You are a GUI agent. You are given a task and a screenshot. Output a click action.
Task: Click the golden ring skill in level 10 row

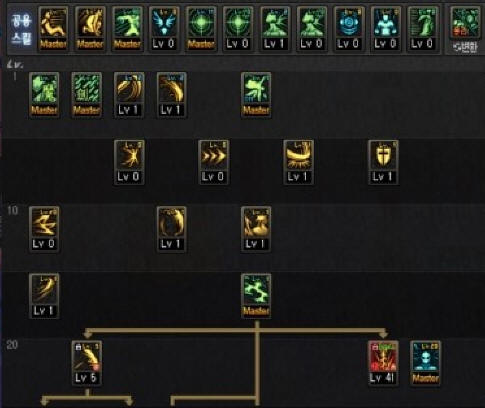[171, 229]
